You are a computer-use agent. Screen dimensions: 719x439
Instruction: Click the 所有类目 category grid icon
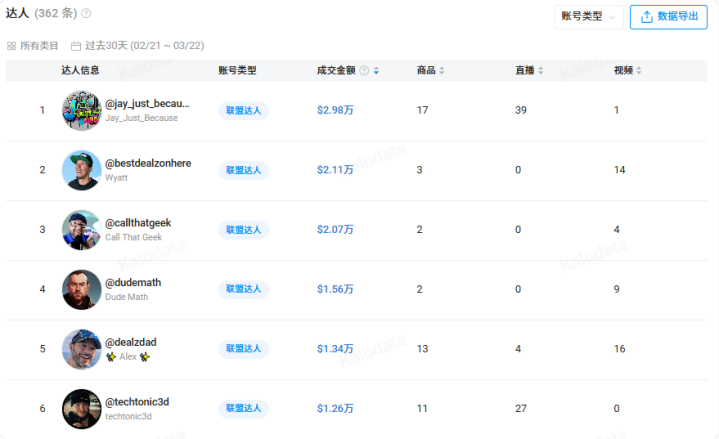(x=12, y=46)
